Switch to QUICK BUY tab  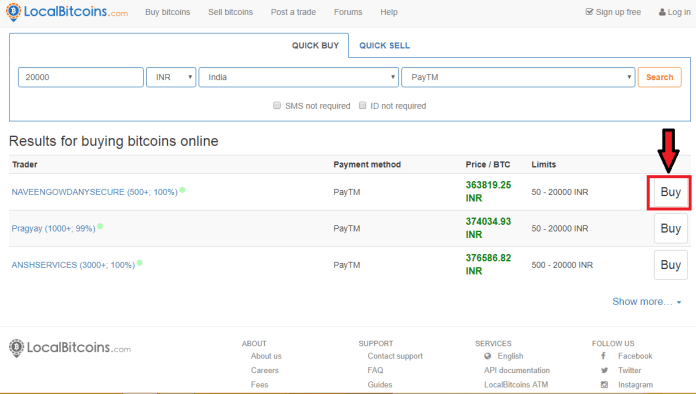click(315, 45)
